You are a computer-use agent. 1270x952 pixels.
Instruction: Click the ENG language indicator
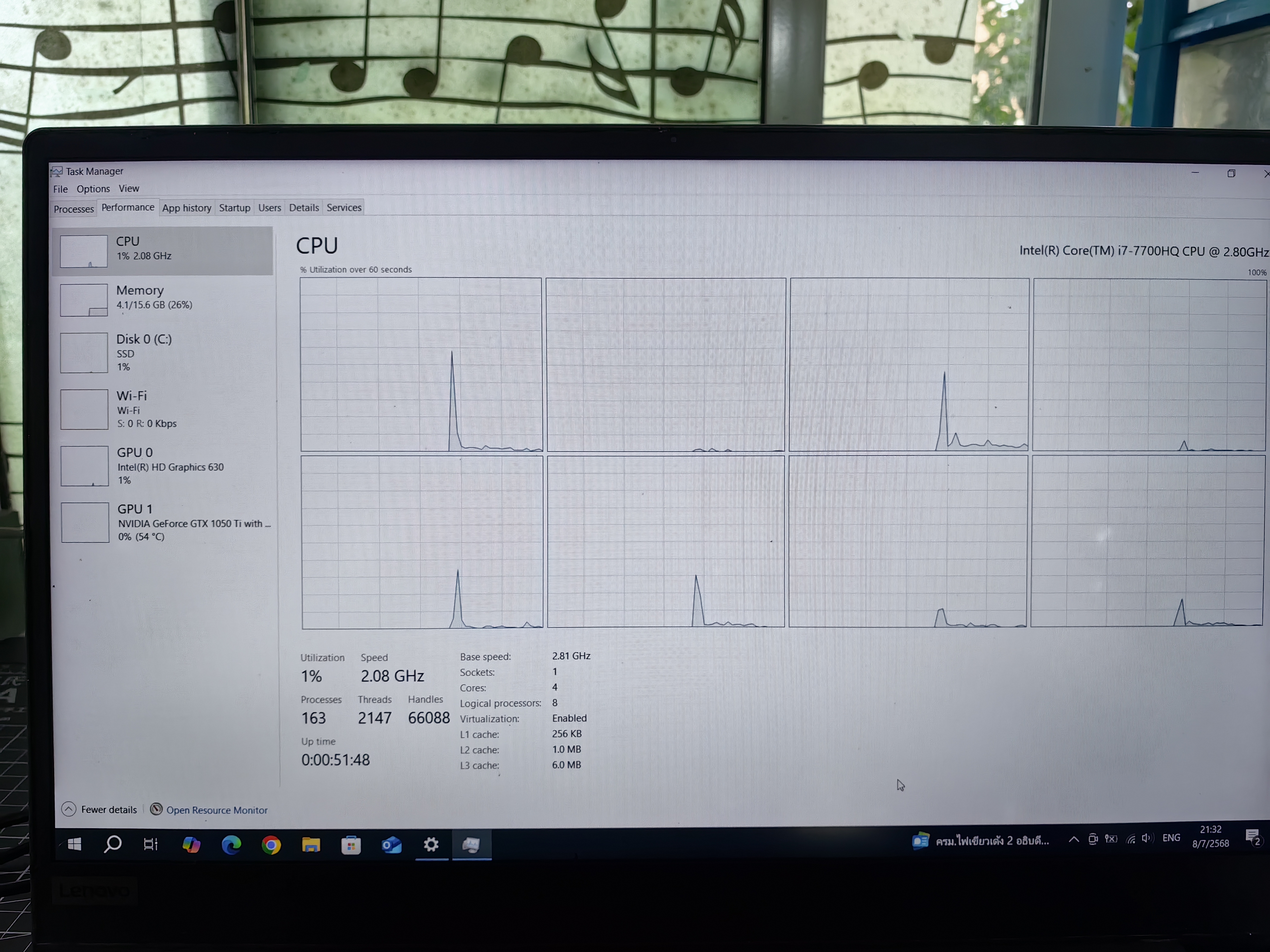[x=1171, y=838]
